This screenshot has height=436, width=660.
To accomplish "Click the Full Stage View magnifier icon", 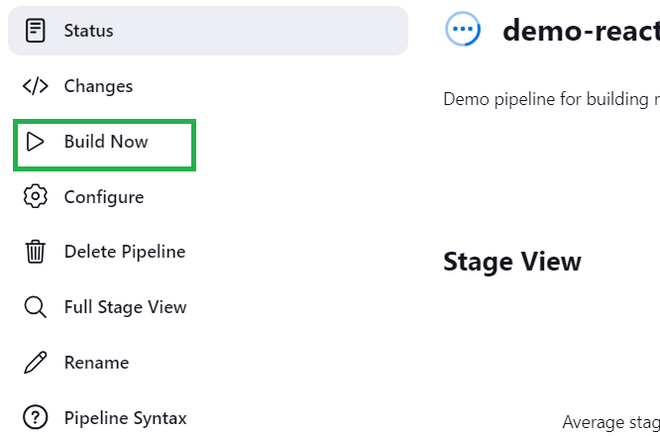I will coord(35,307).
